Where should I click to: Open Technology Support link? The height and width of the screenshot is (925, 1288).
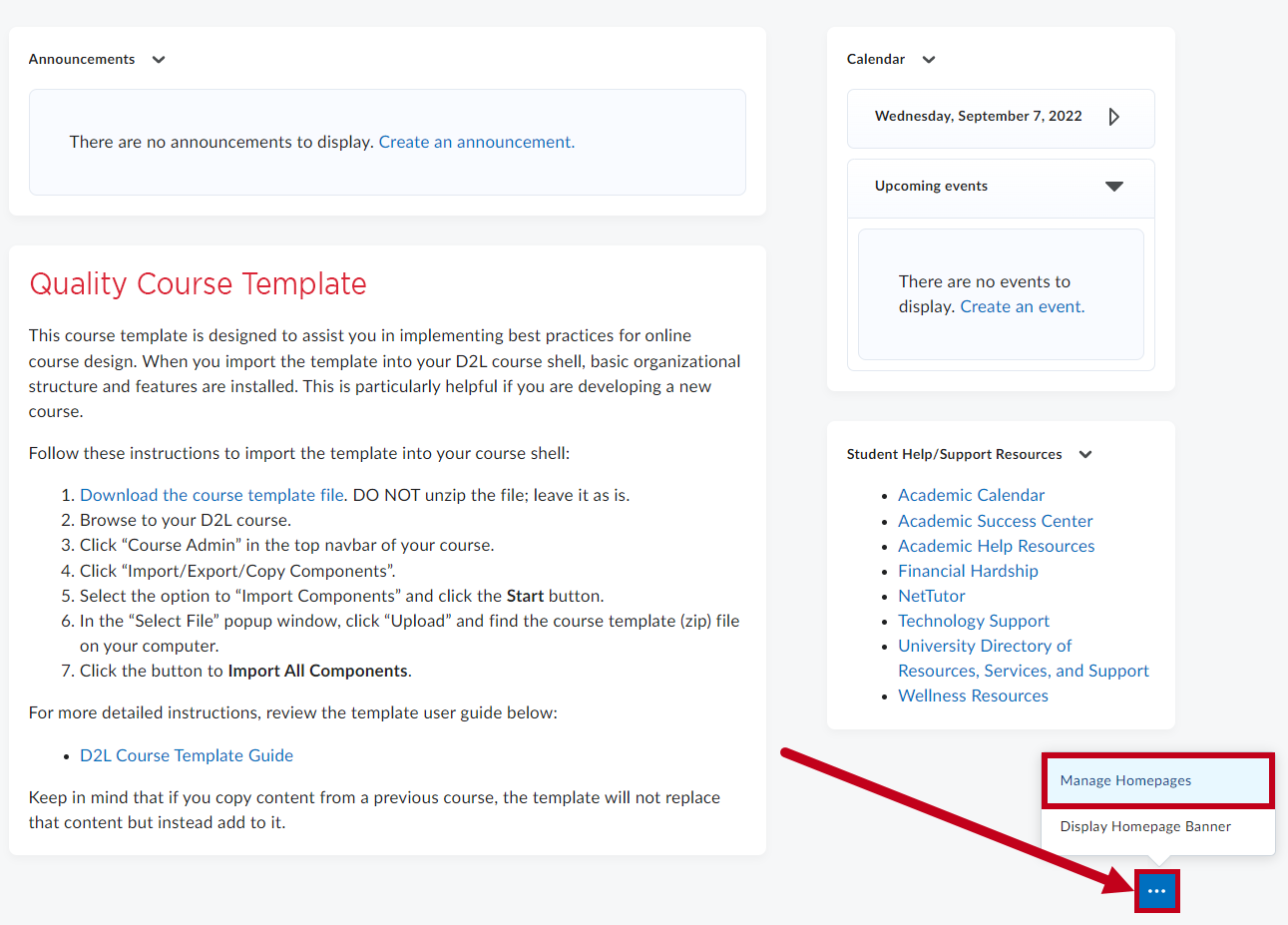tap(974, 621)
